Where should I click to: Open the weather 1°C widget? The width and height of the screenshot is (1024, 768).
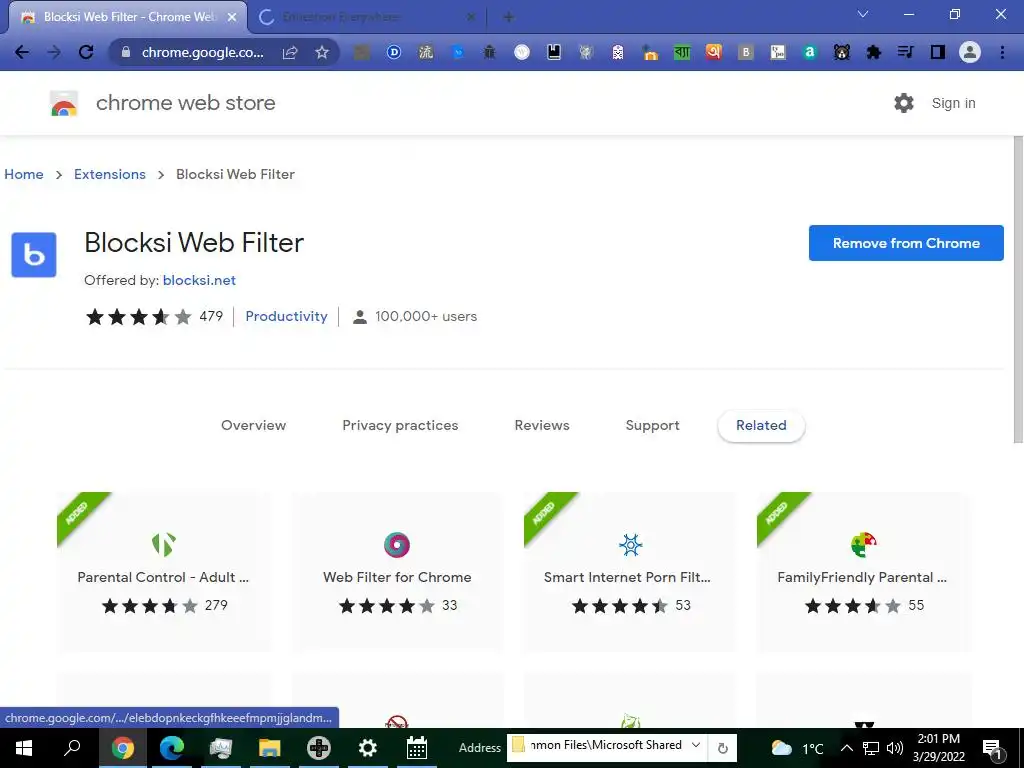point(797,748)
